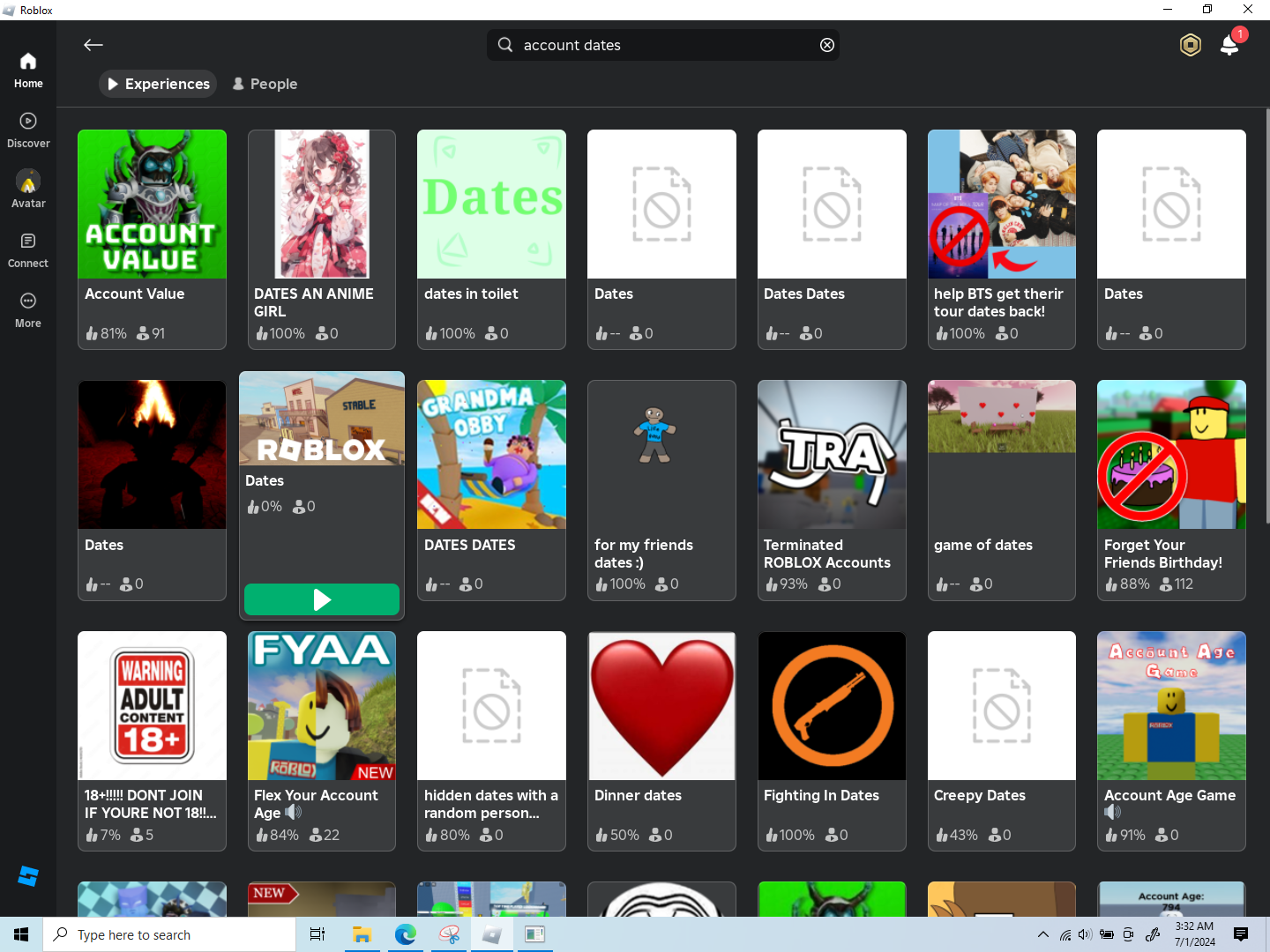Open the Fighting In Dates experience
This screenshot has height=952, width=1270.
[832, 741]
